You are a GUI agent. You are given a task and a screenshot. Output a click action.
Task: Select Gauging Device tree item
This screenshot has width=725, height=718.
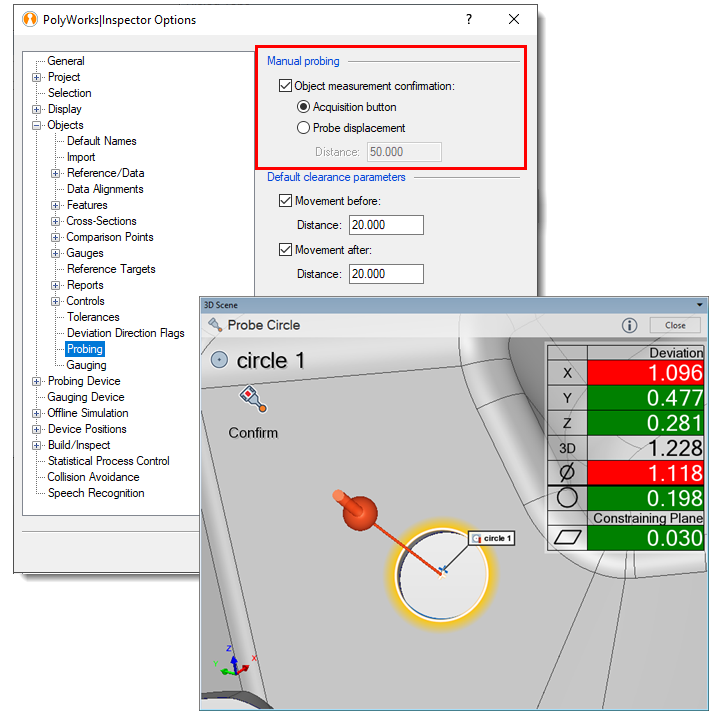click(86, 397)
